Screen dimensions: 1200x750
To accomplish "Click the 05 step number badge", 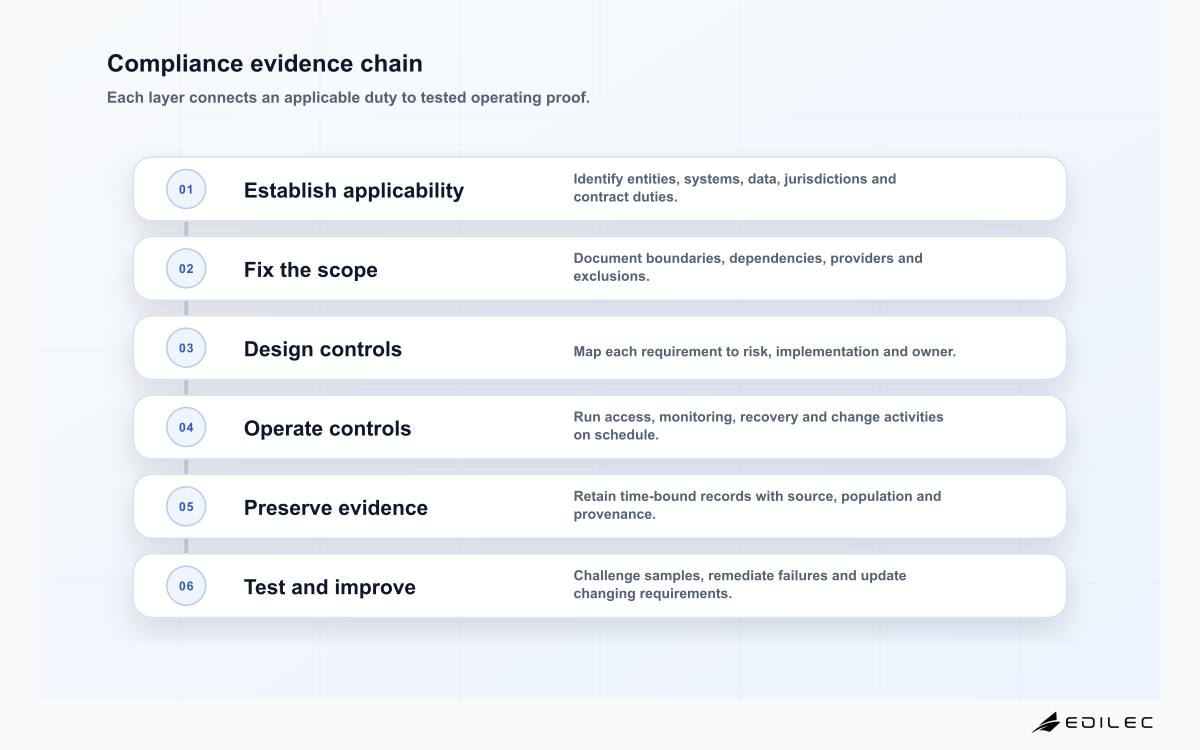I will (186, 506).
